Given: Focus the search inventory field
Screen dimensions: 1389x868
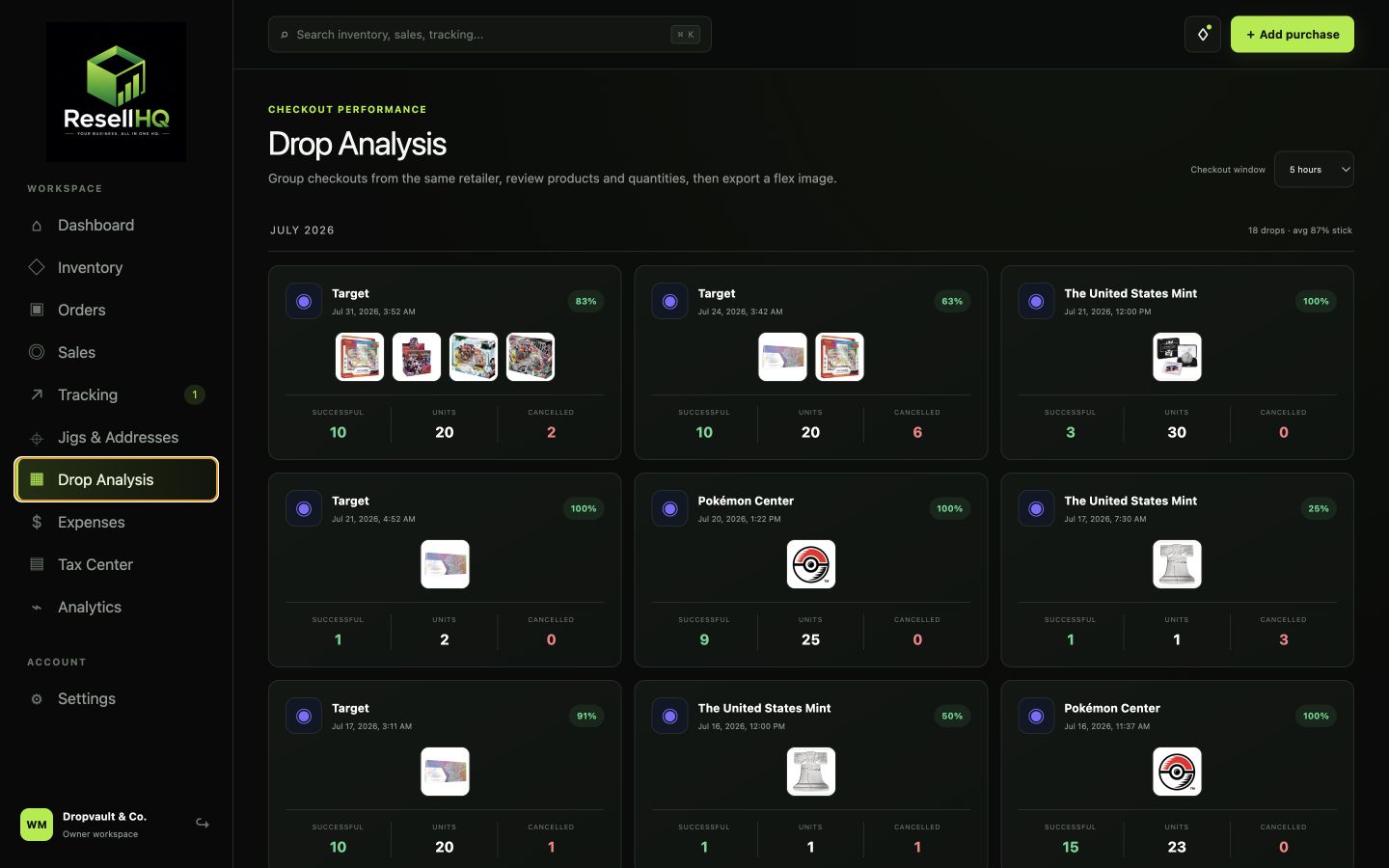Looking at the screenshot, I should coord(490,35).
